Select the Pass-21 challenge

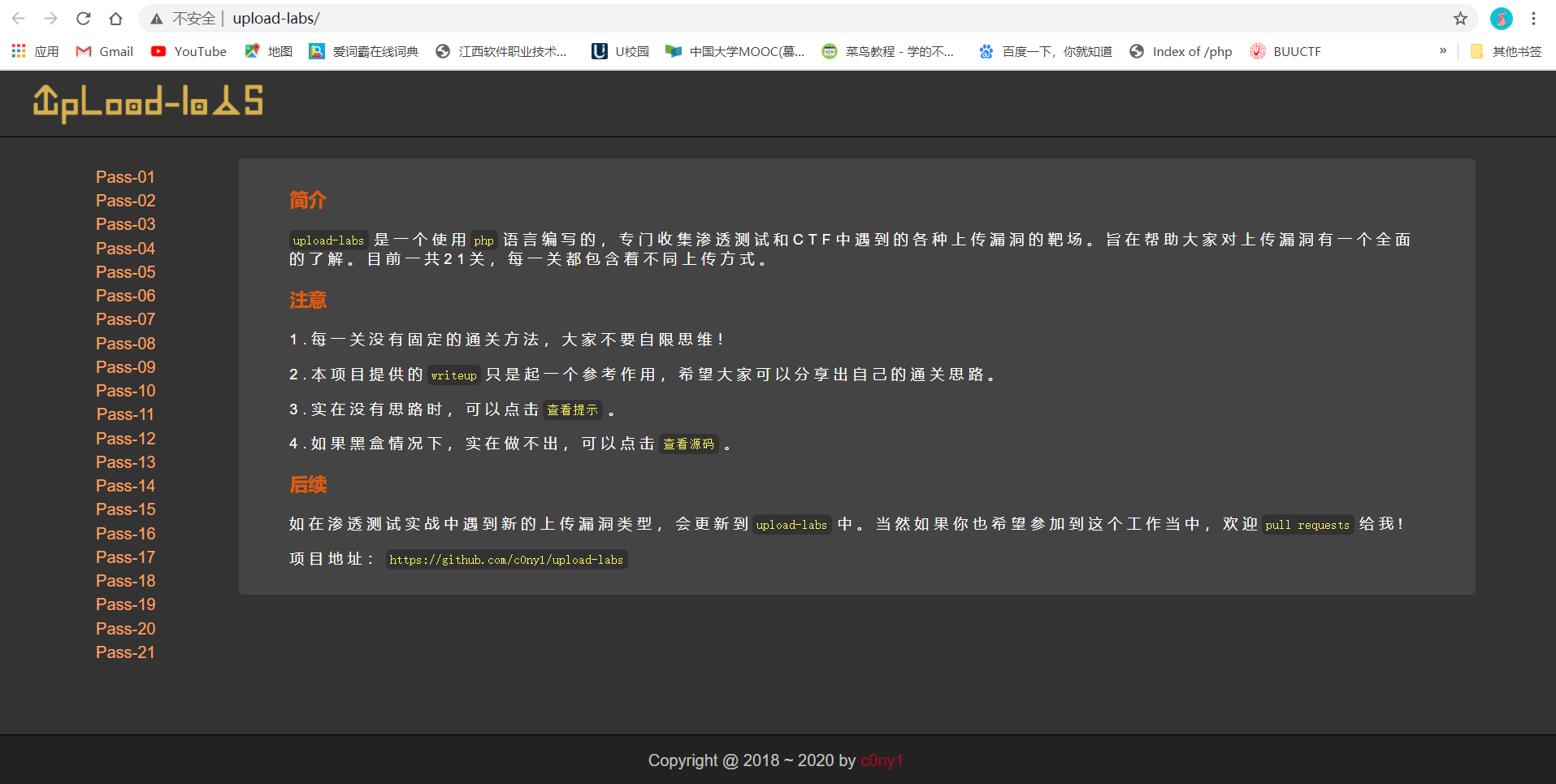(124, 652)
